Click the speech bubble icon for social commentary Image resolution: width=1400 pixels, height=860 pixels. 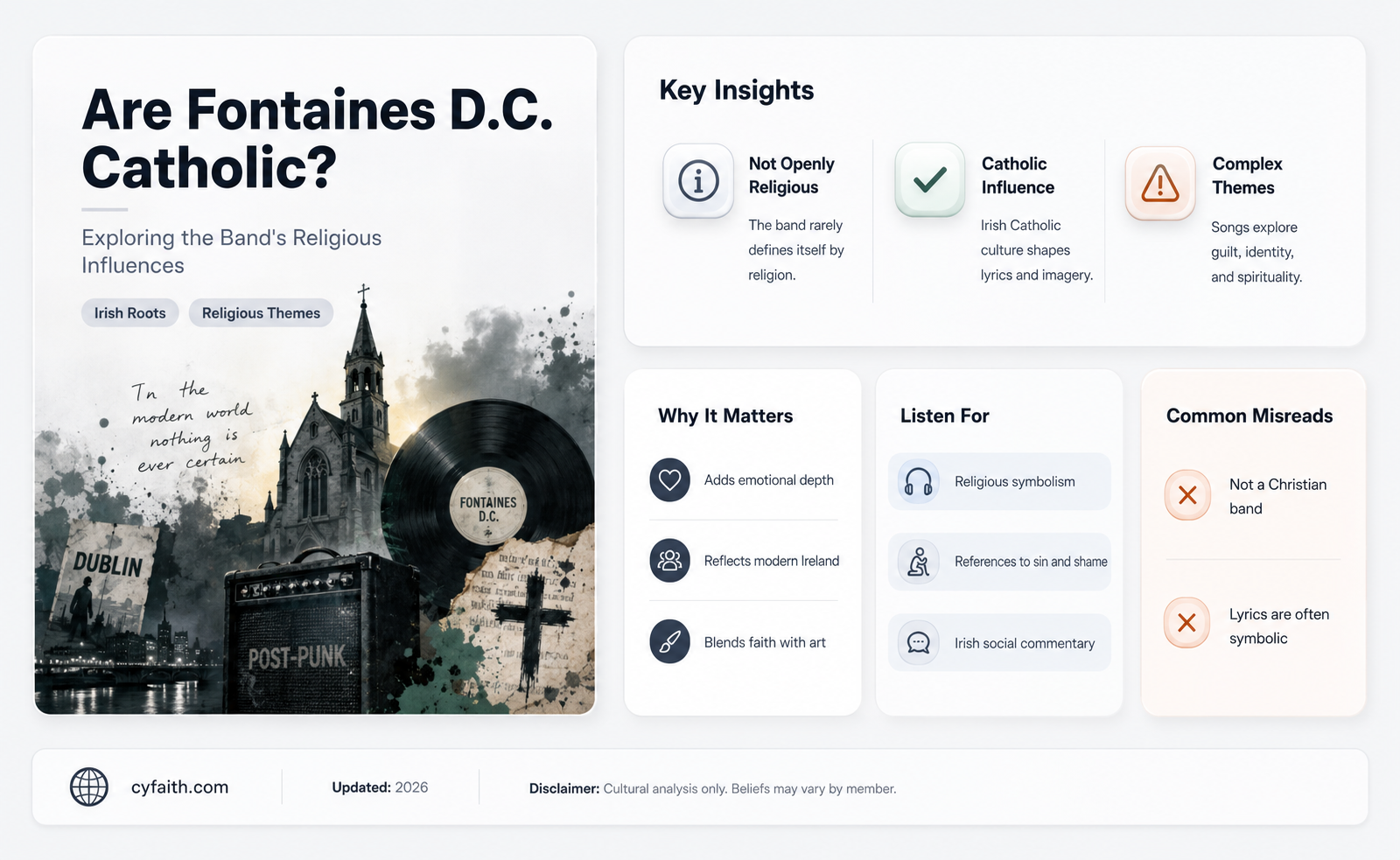click(919, 643)
